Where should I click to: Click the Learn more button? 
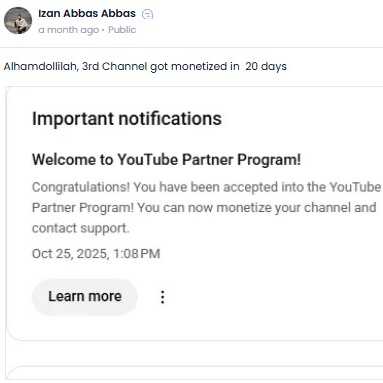click(85, 296)
